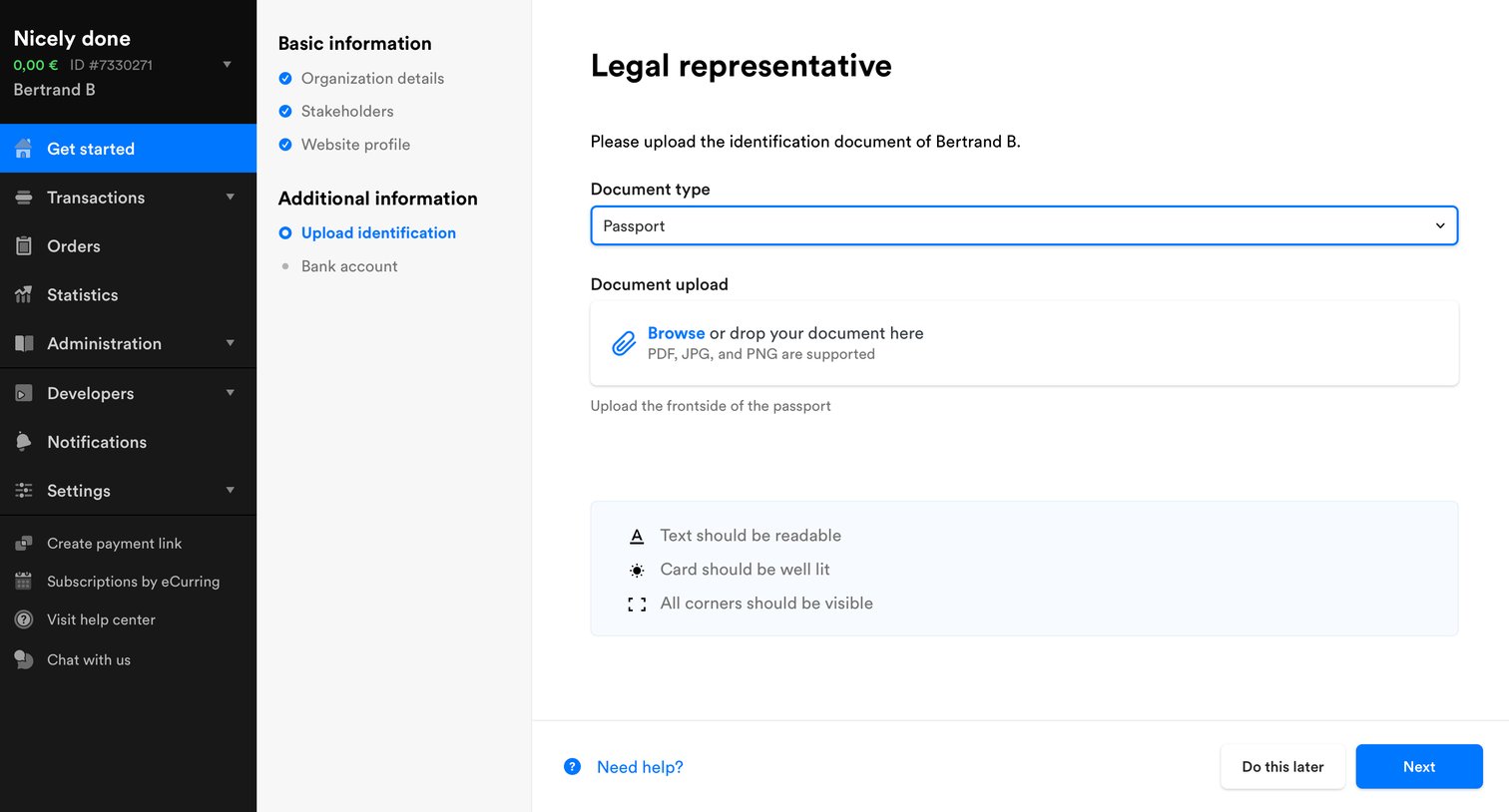Image resolution: width=1509 pixels, height=812 pixels.
Task: Click the Orders clipboard icon
Action: (x=24, y=245)
